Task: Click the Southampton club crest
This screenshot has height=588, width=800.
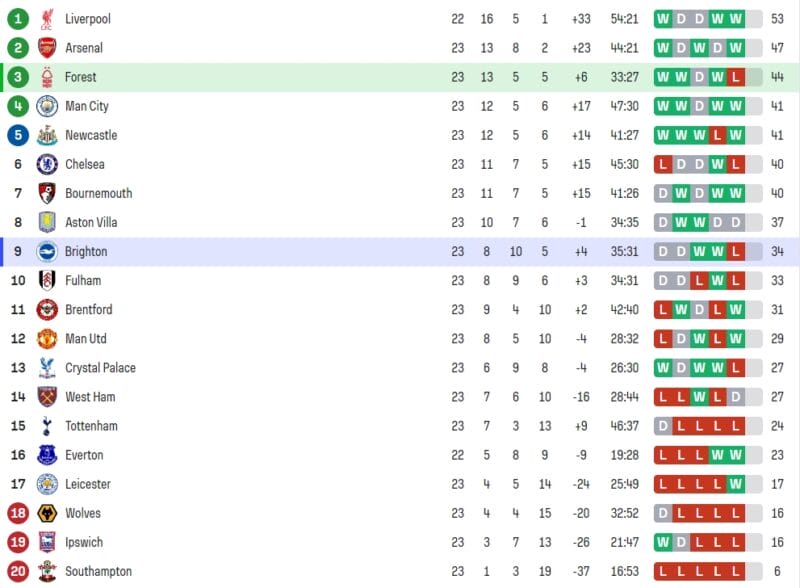Action: coord(47,571)
